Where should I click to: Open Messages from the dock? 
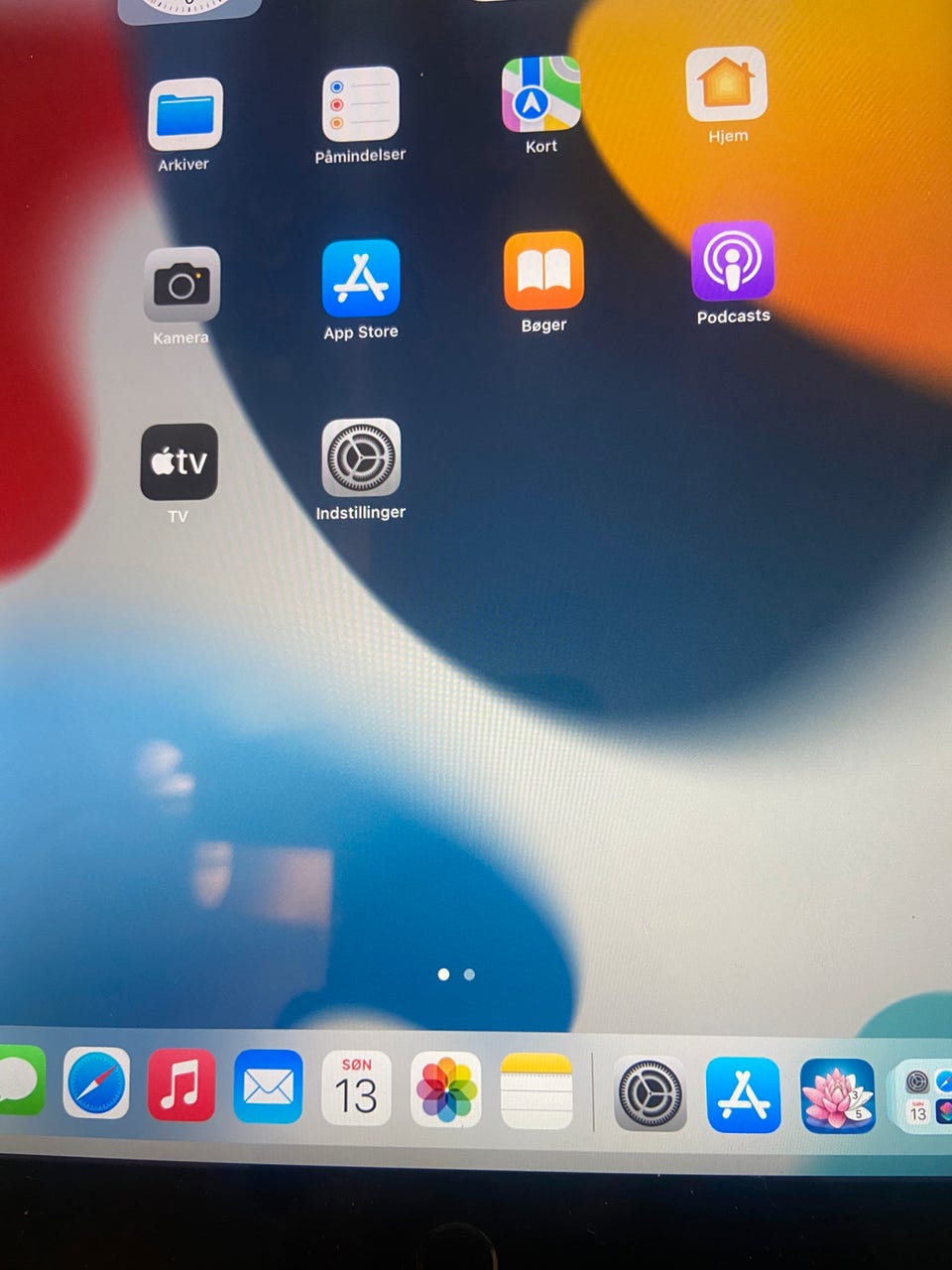tap(20, 1079)
